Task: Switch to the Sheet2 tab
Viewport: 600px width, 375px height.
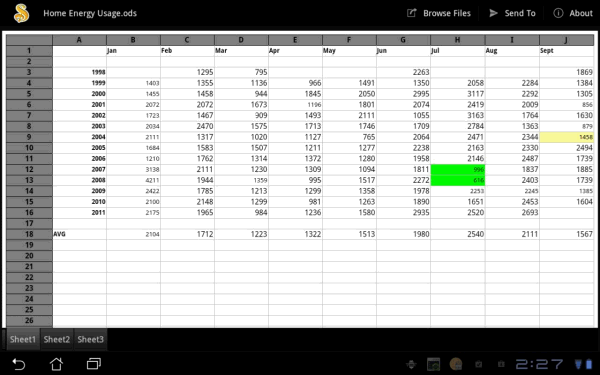Action: tap(57, 339)
